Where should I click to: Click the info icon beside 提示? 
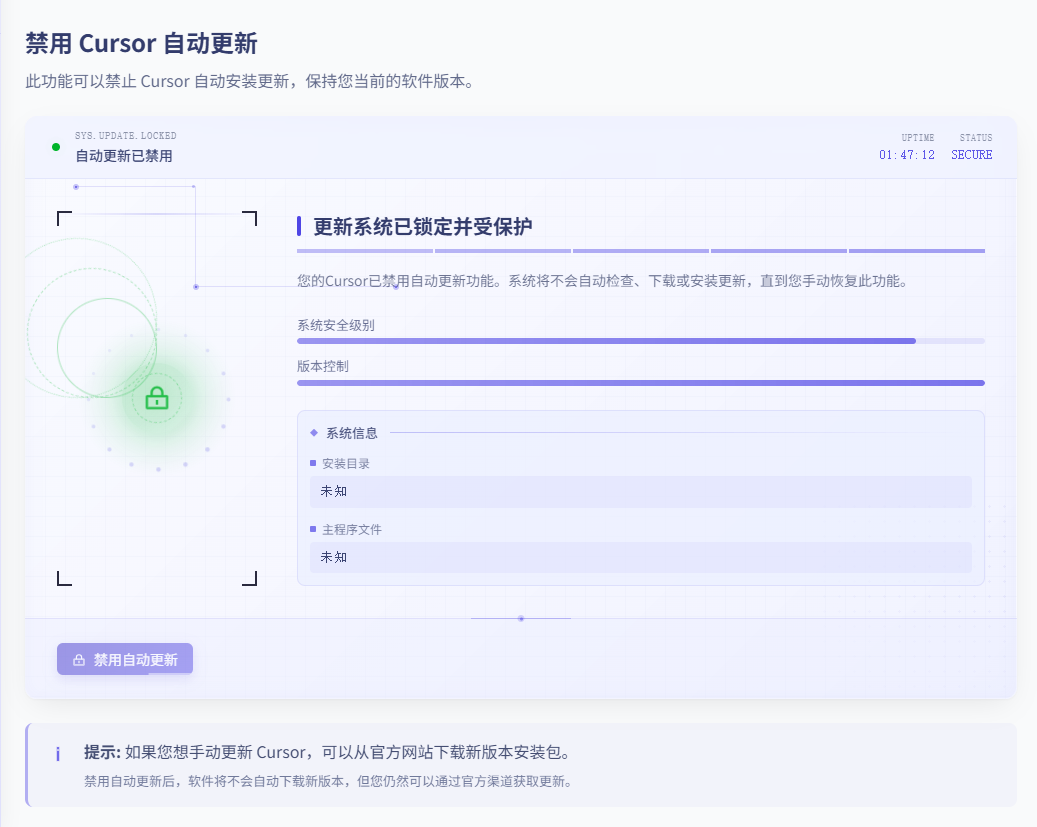point(58,754)
